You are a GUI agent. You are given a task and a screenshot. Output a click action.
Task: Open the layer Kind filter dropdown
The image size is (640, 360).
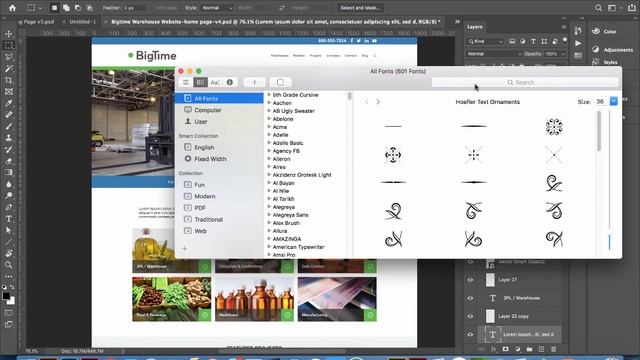click(485, 41)
